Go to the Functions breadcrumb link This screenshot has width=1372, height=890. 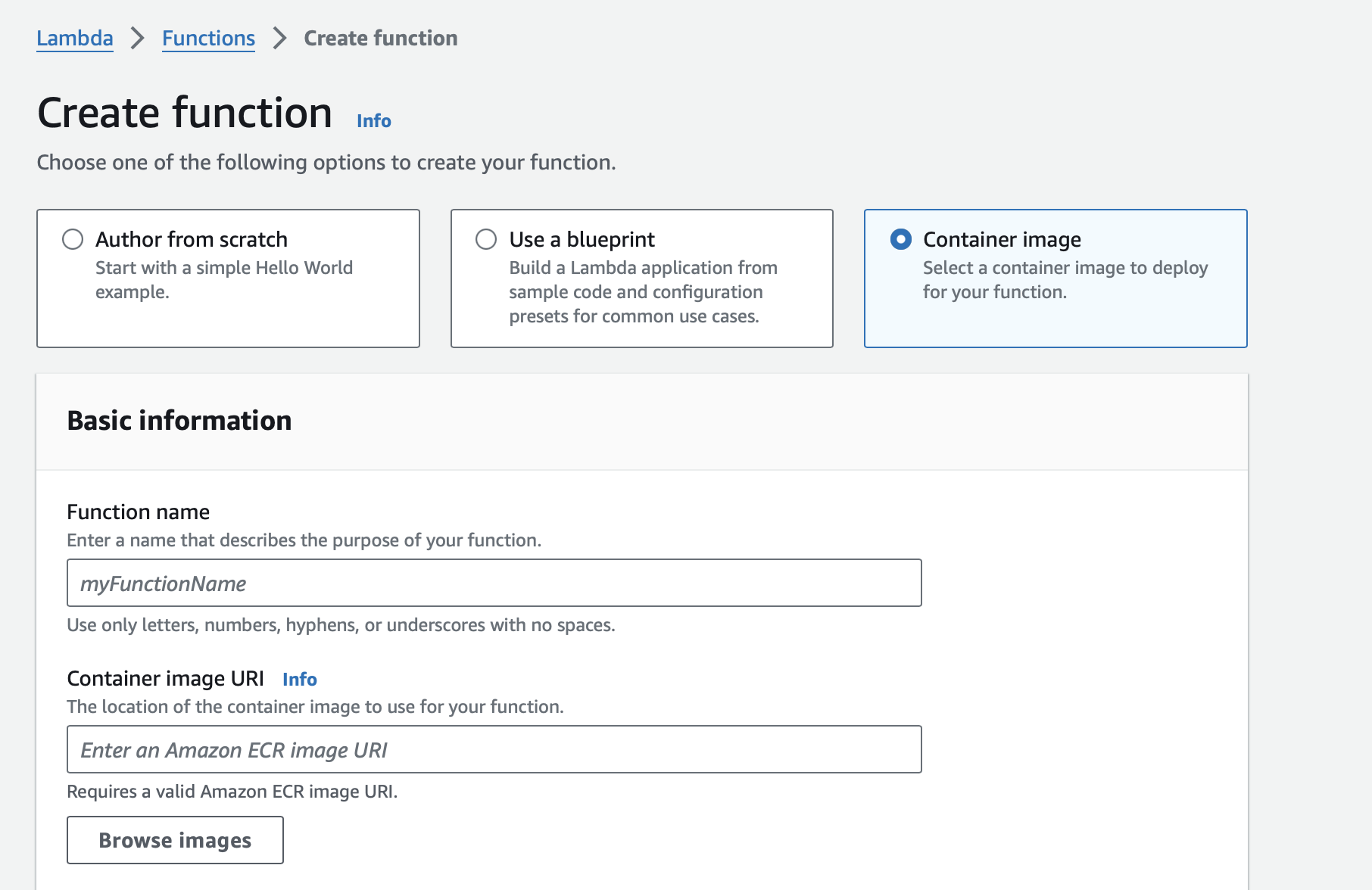(208, 38)
